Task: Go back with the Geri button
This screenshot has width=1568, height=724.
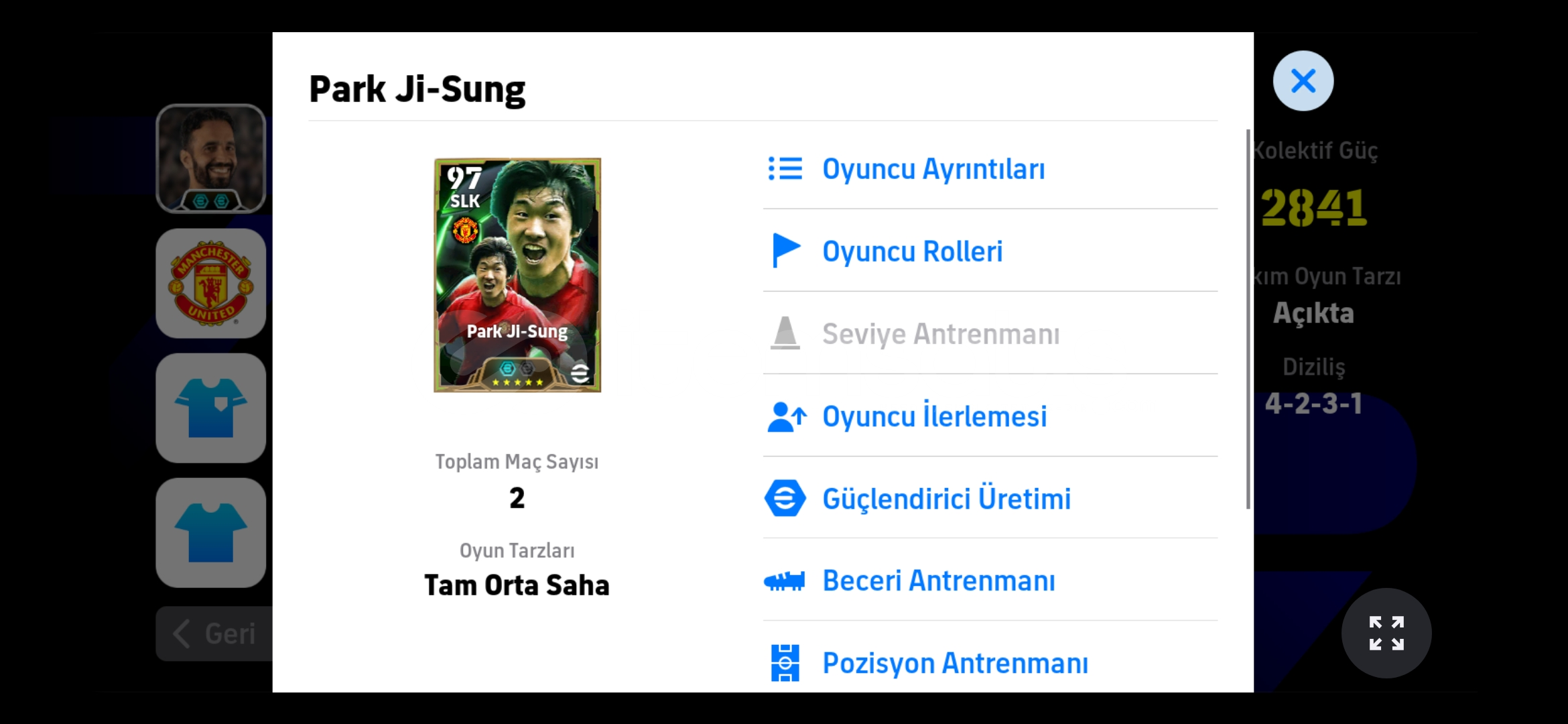Action: coord(214,633)
